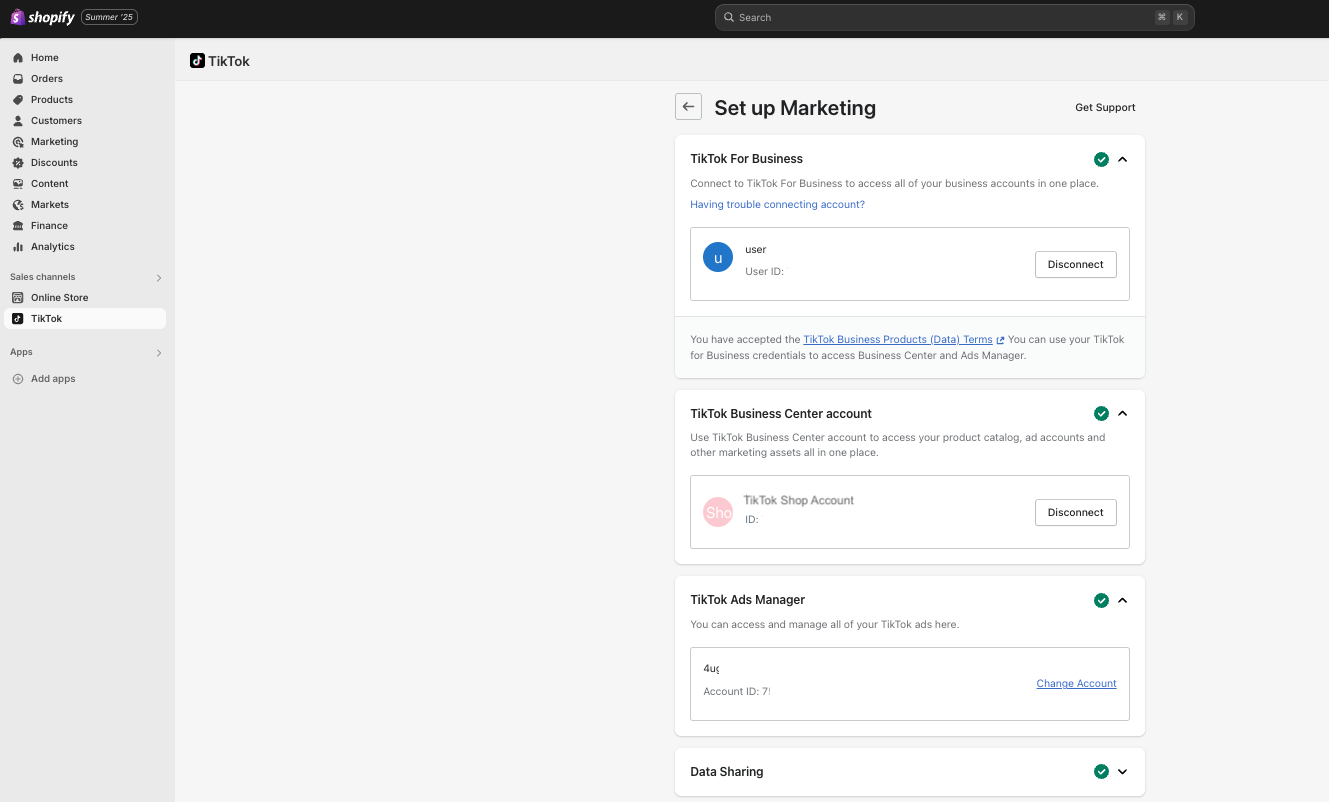Click the Online Store label in sidebar
This screenshot has width=1329, height=802.
pos(60,298)
